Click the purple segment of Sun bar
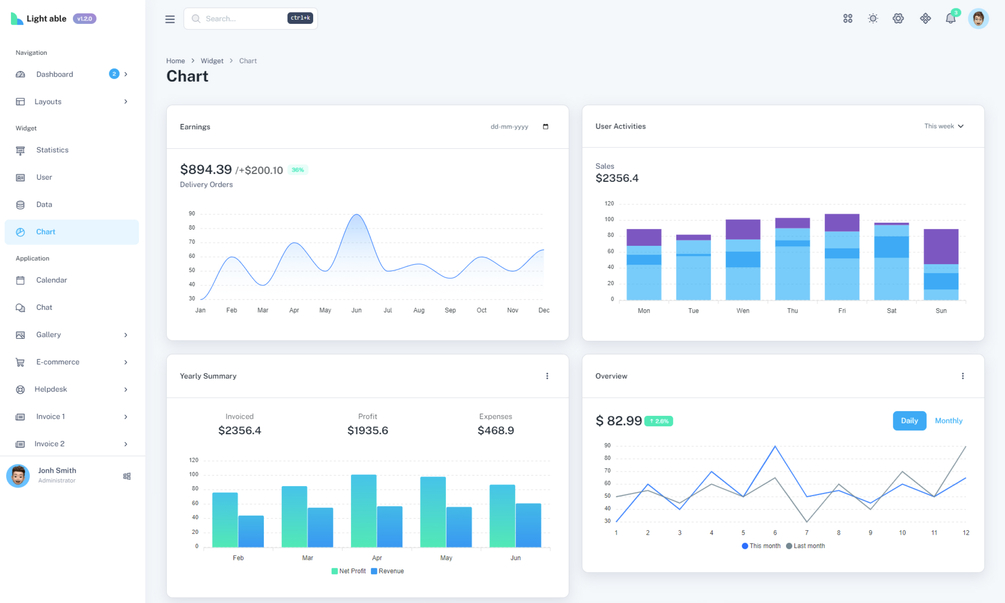The width and height of the screenshot is (1005, 603). (x=941, y=247)
